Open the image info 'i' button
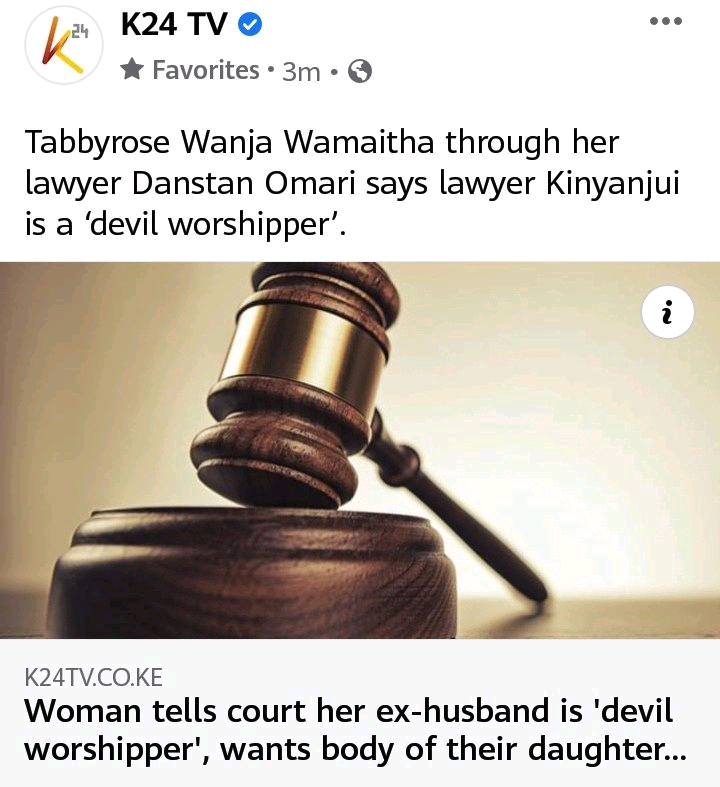The width and height of the screenshot is (720, 787). (667, 312)
